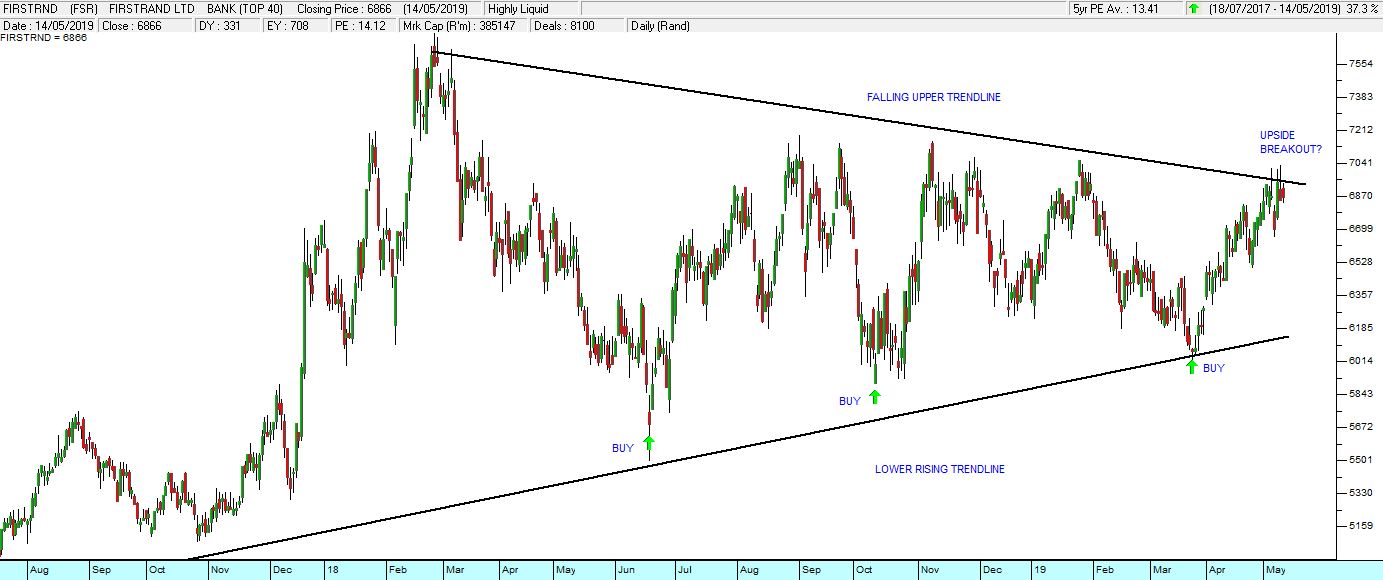
Task: Click the (FSR) short code
Action: 85,9
